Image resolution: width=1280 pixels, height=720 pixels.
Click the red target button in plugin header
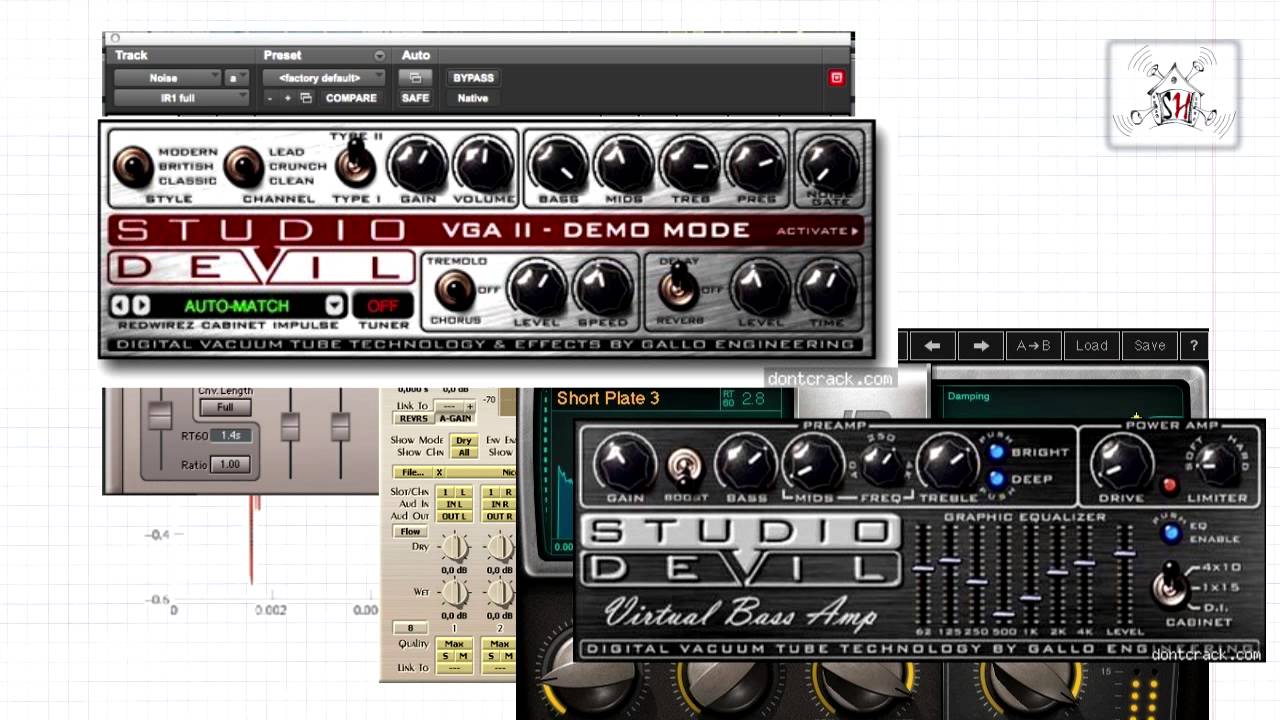click(837, 78)
